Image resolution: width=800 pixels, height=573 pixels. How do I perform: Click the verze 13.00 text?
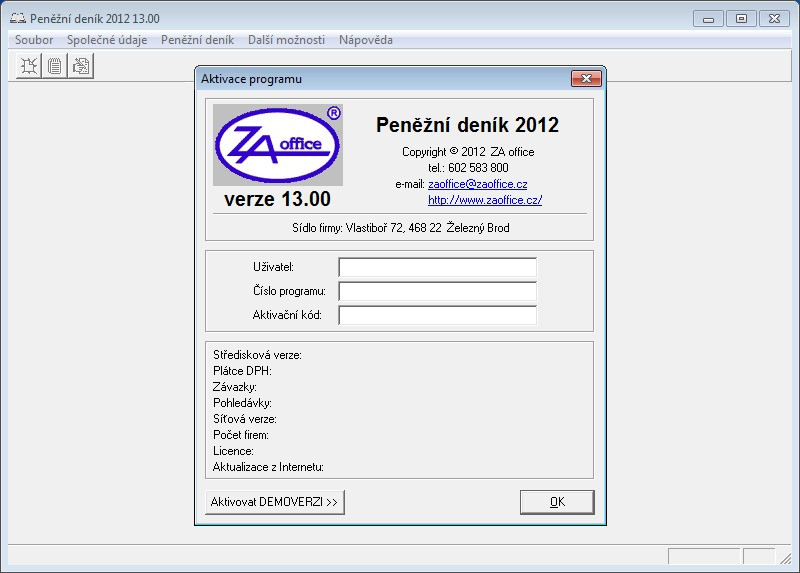click(278, 199)
